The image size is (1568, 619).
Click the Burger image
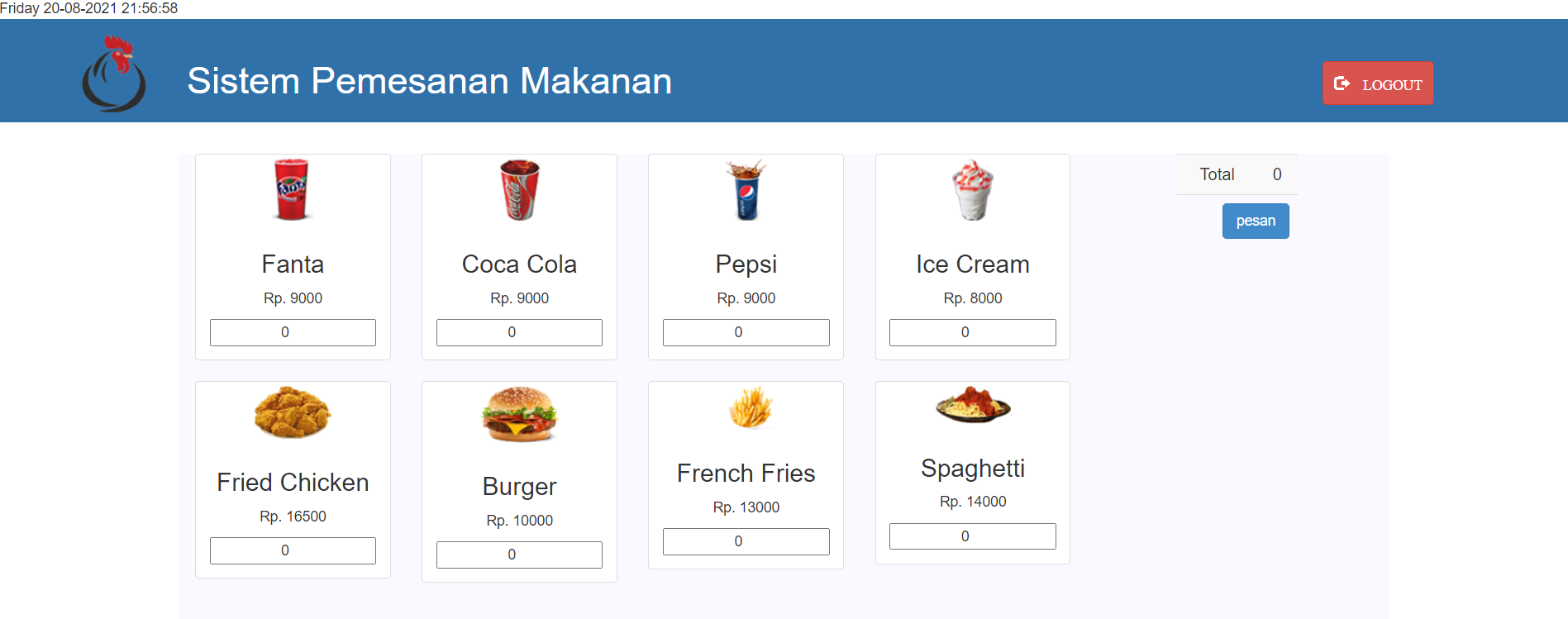click(x=519, y=416)
